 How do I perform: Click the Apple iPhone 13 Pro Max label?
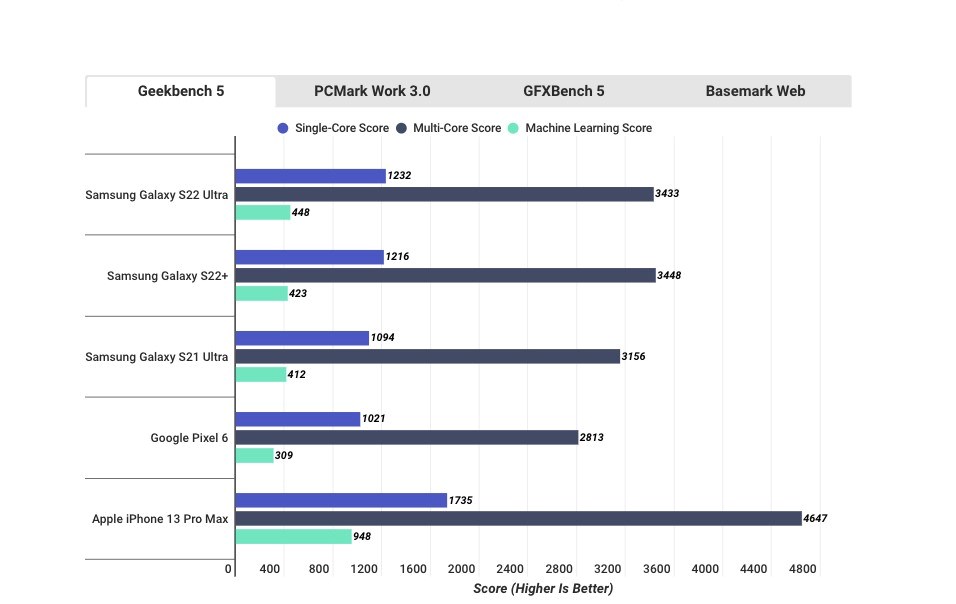(x=160, y=519)
